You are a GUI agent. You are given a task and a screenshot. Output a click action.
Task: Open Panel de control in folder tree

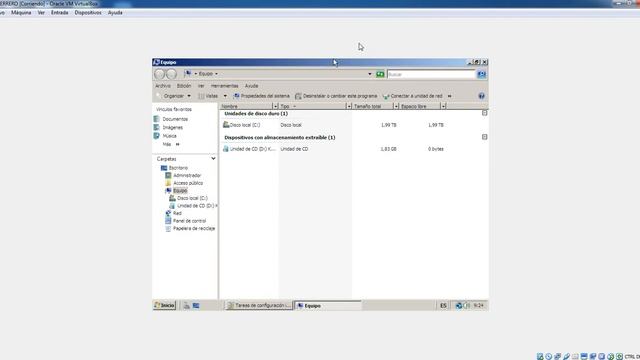click(x=189, y=221)
